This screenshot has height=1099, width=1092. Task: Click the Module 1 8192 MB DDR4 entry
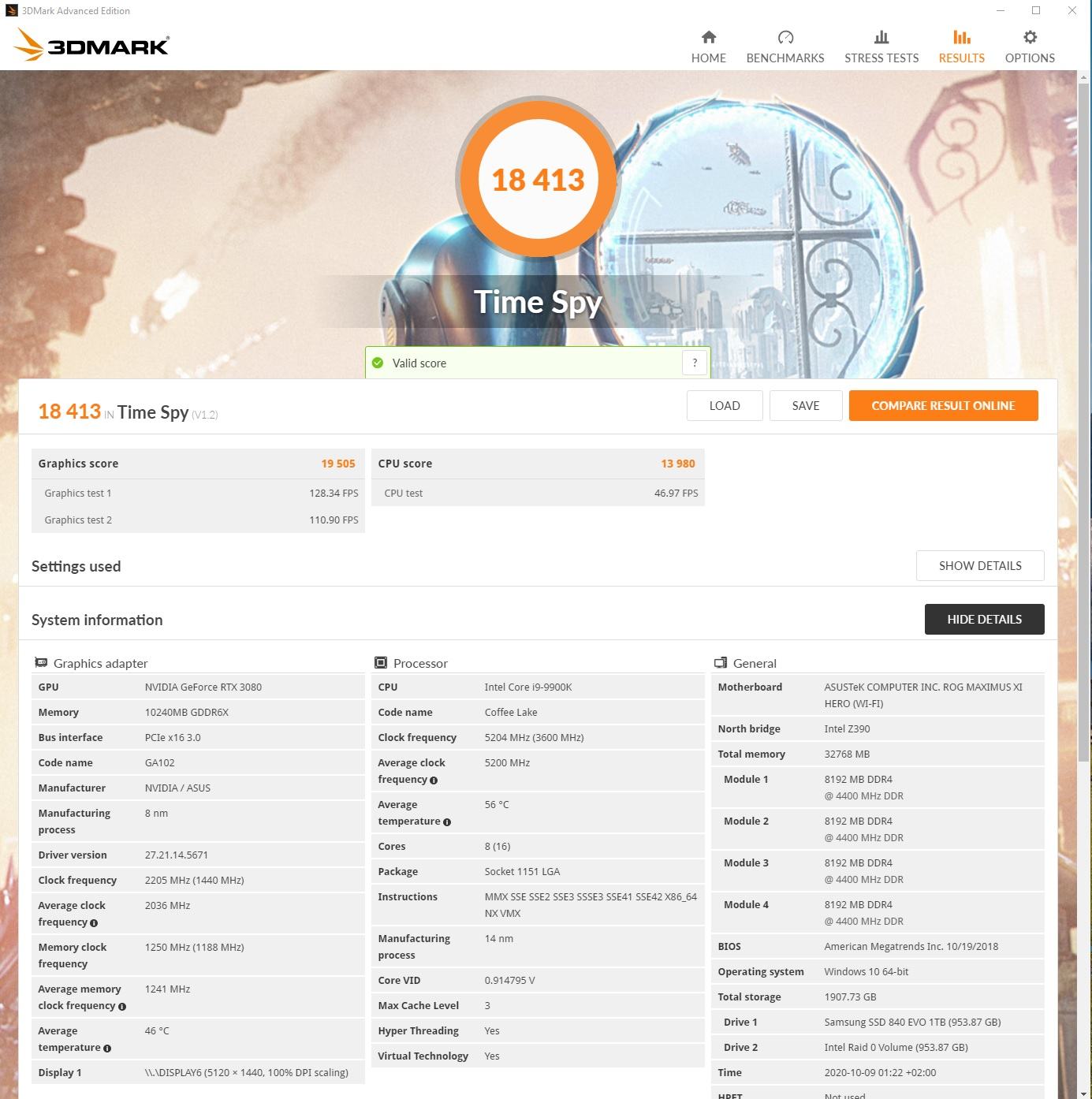pos(863,788)
